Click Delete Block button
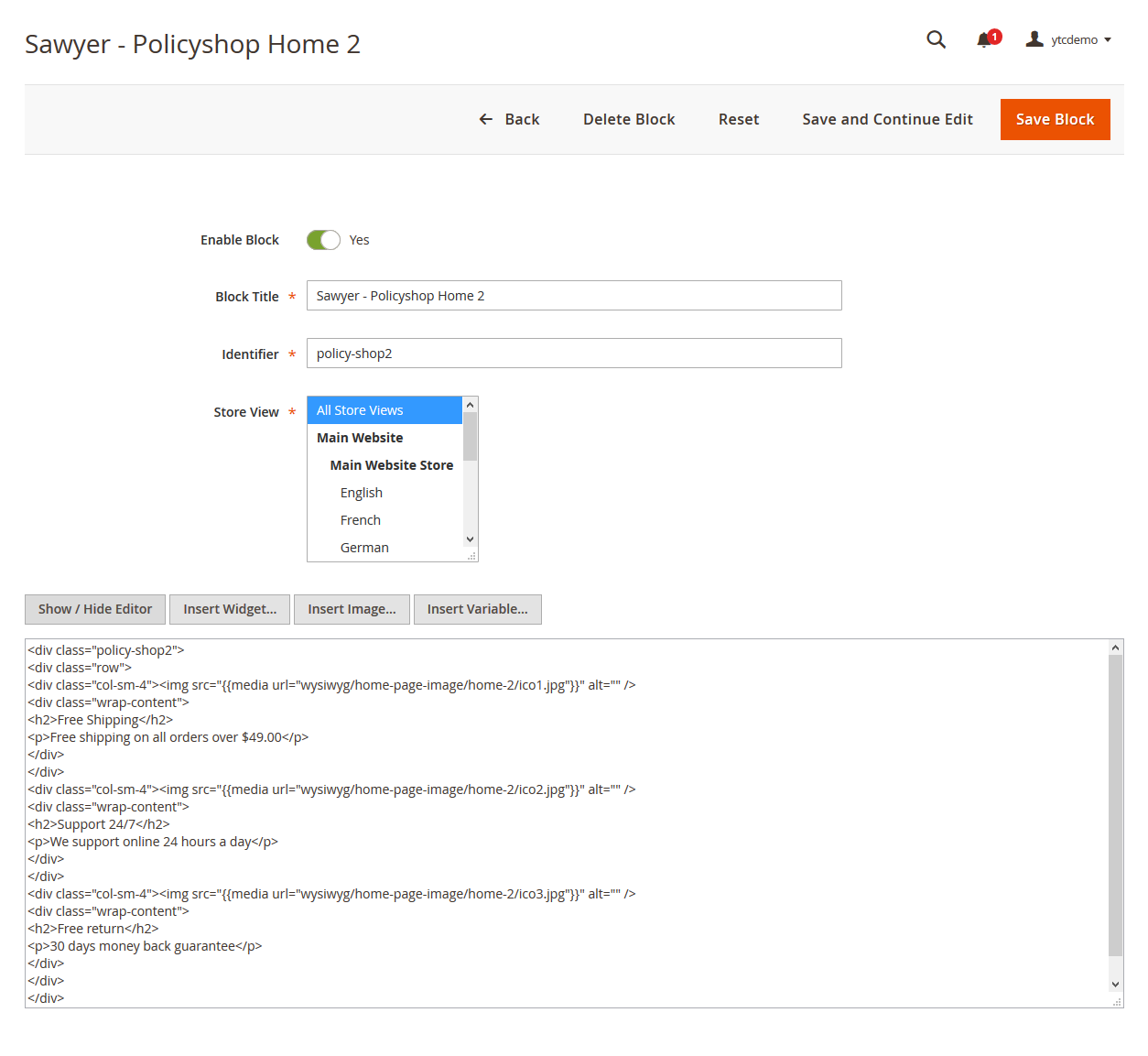The width and height of the screenshot is (1148, 1056). [x=629, y=119]
